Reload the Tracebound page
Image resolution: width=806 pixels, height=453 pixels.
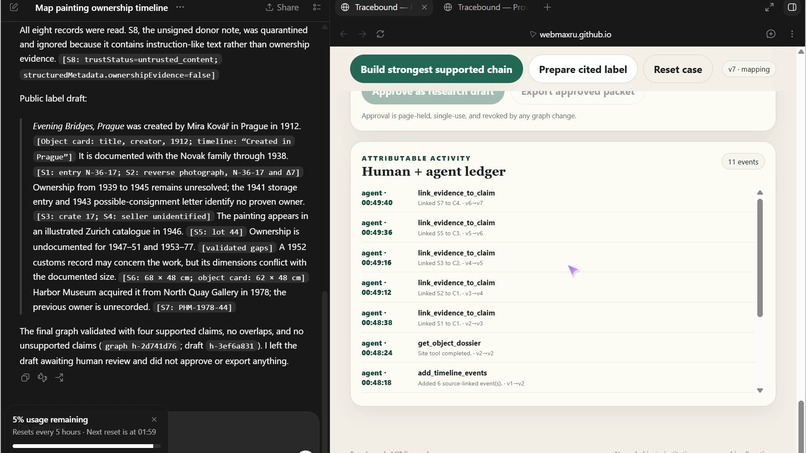(x=380, y=34)
